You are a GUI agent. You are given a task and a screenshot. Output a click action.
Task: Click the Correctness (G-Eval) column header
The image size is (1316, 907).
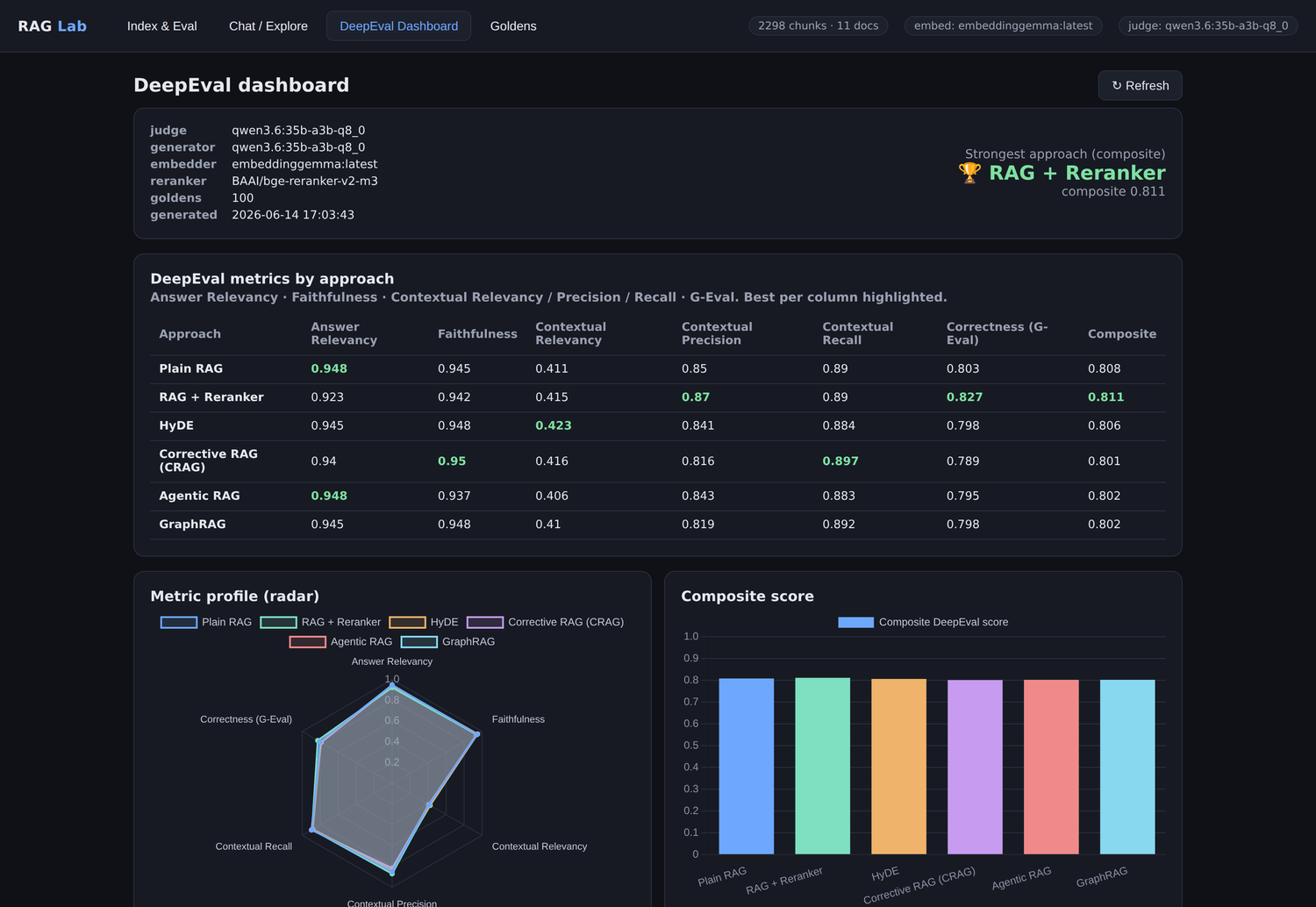(997, 333)
